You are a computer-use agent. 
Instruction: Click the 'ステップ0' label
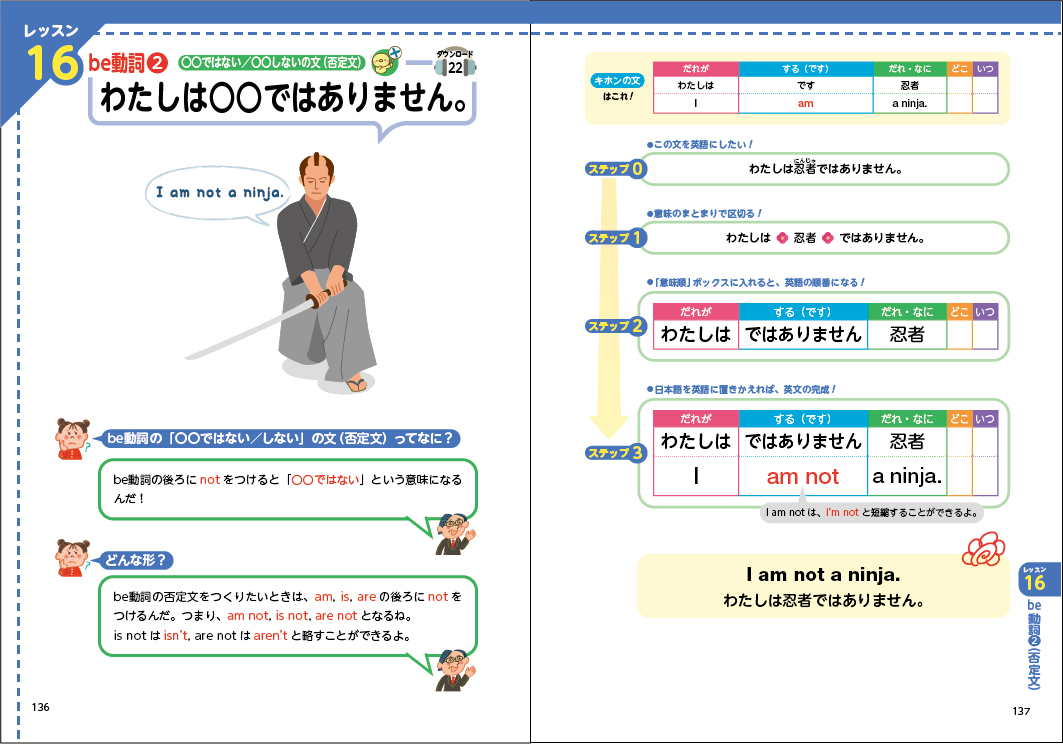coord(616,169)
